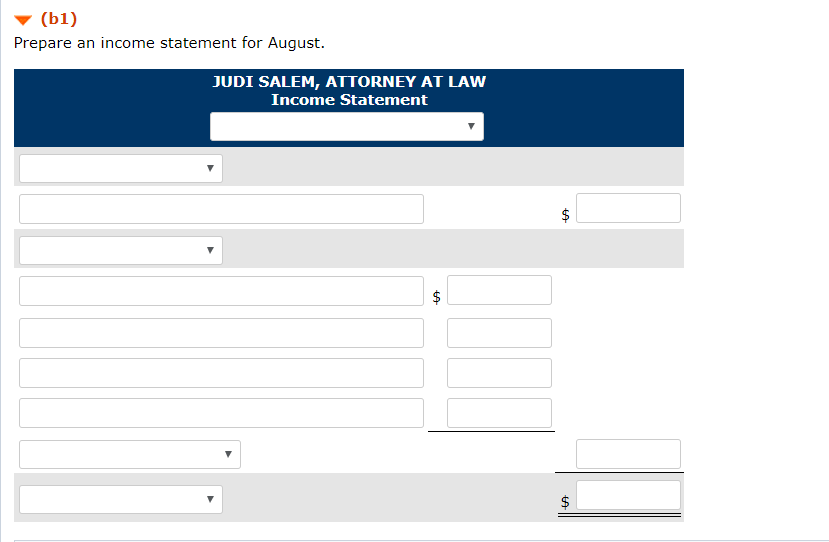Click the first expense account name field
The height and width of the screenshot is (542, 829).
[221, 291]
